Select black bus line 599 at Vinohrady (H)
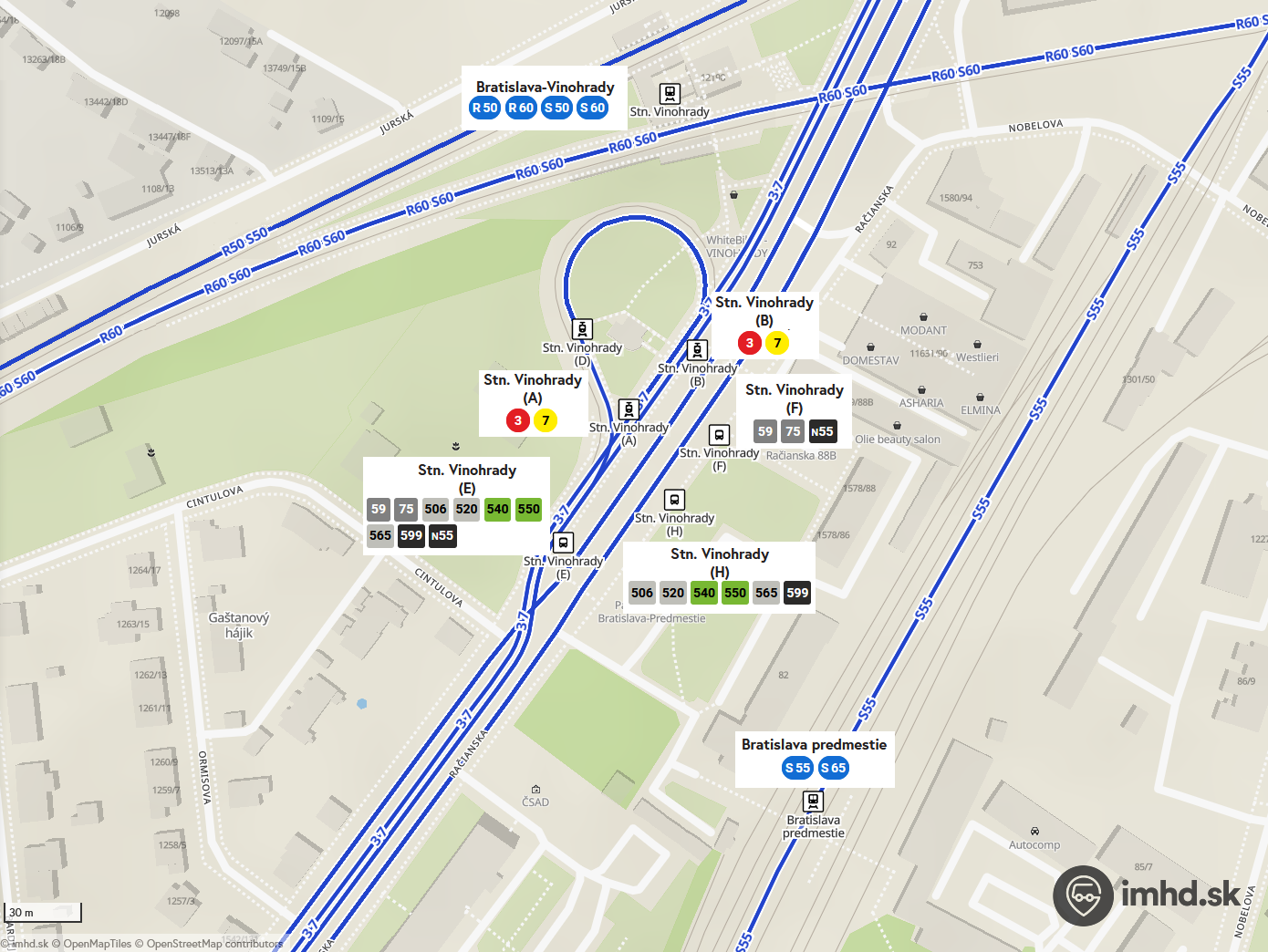This screenshot has width=1268, height=952. (797, 593)
